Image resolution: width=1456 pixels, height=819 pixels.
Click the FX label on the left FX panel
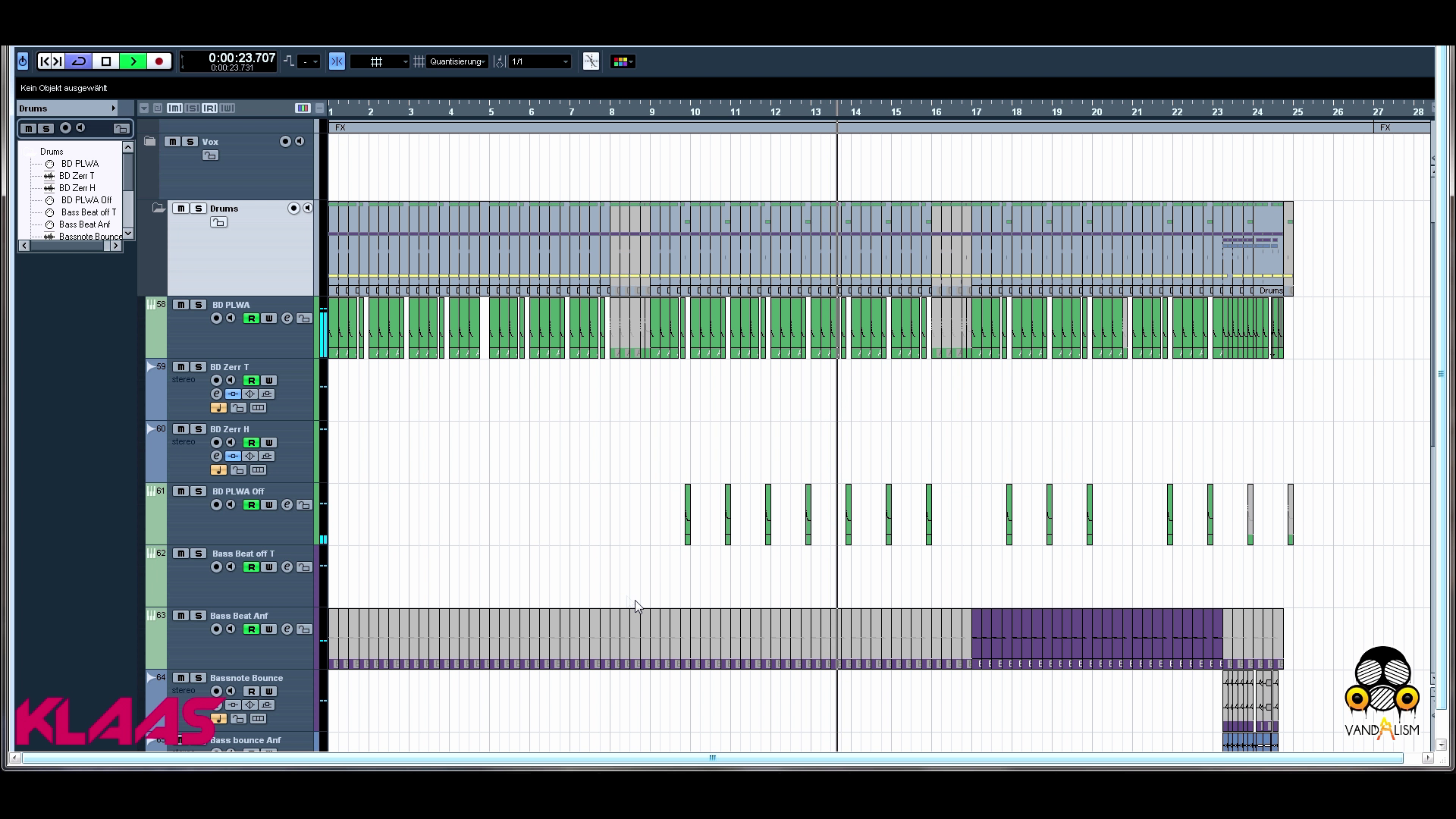(x=341, y=127)
